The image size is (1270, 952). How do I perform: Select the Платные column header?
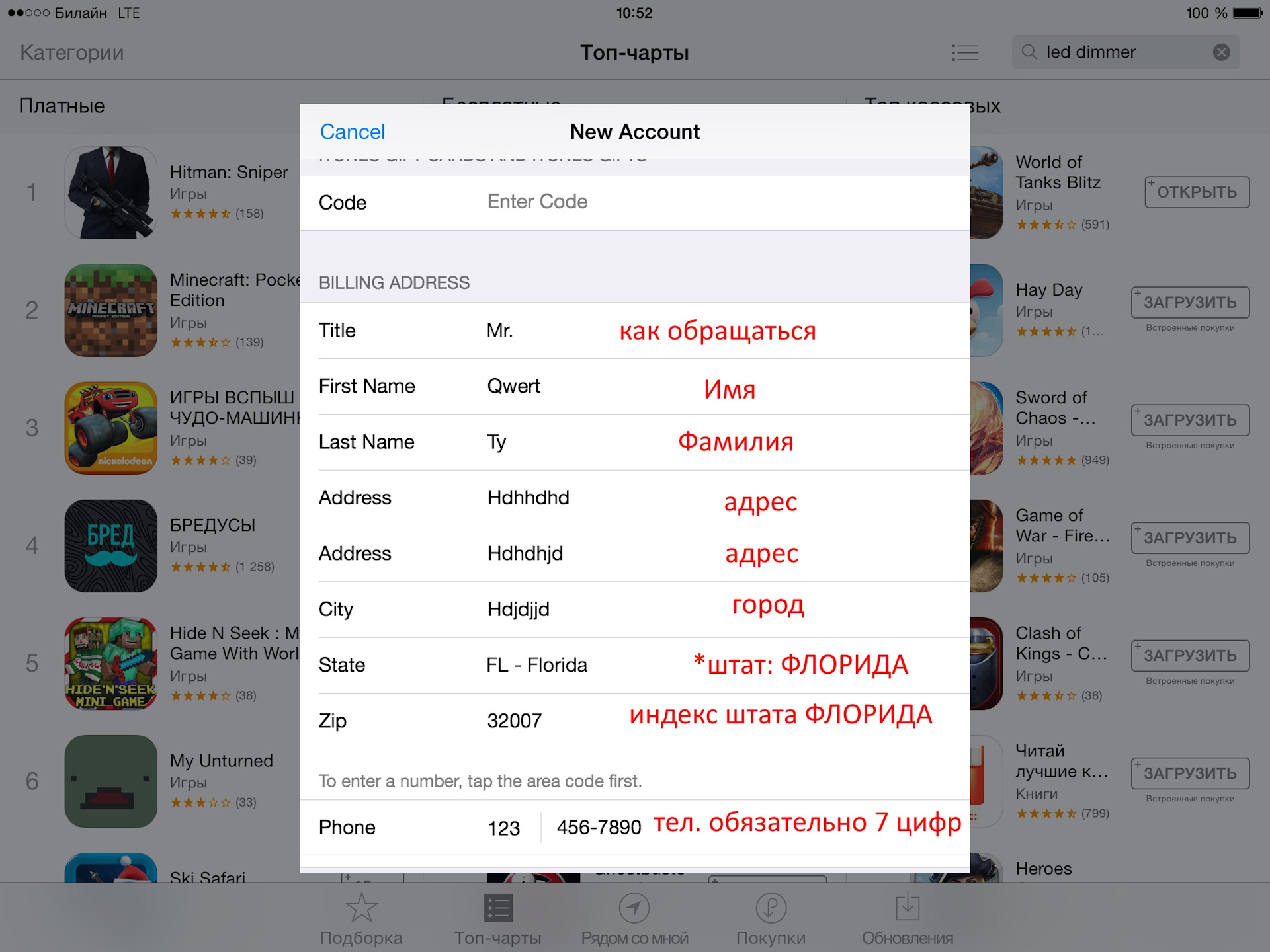(x=62, y=106)
